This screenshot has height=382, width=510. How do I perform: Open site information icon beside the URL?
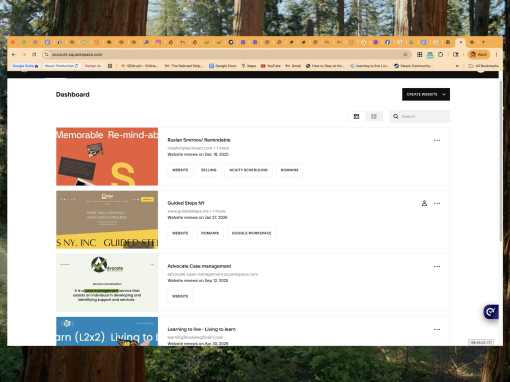pos(47,54)
